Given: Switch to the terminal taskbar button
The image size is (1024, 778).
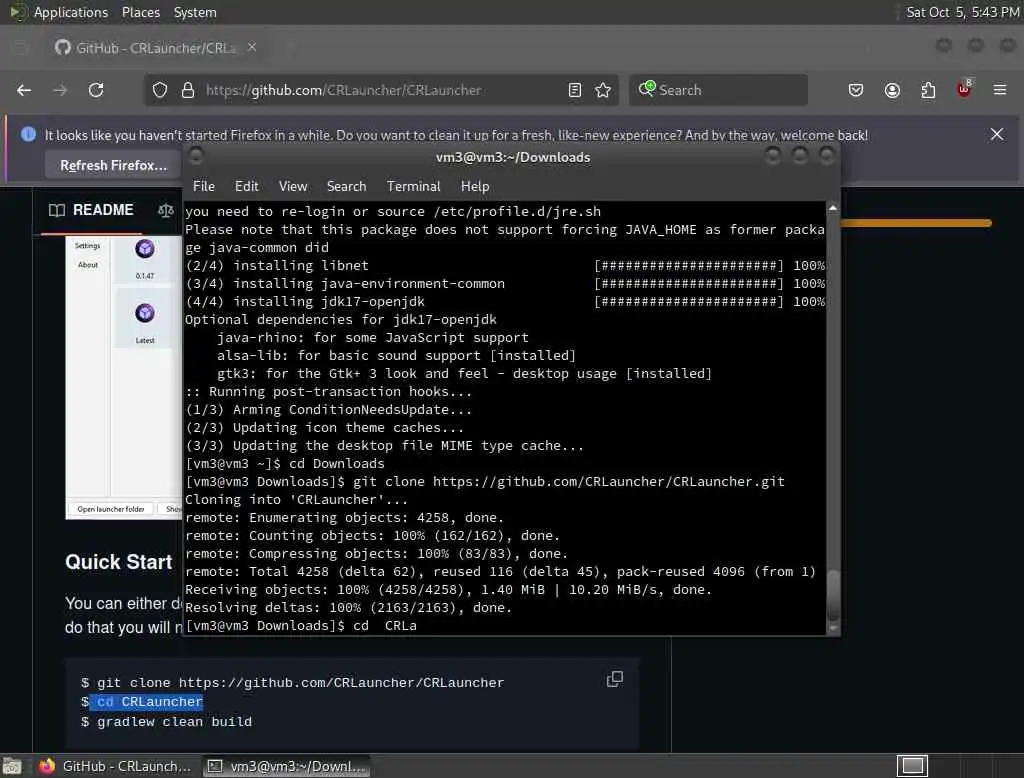Looking at the screenshot, I should coord(287,766).
